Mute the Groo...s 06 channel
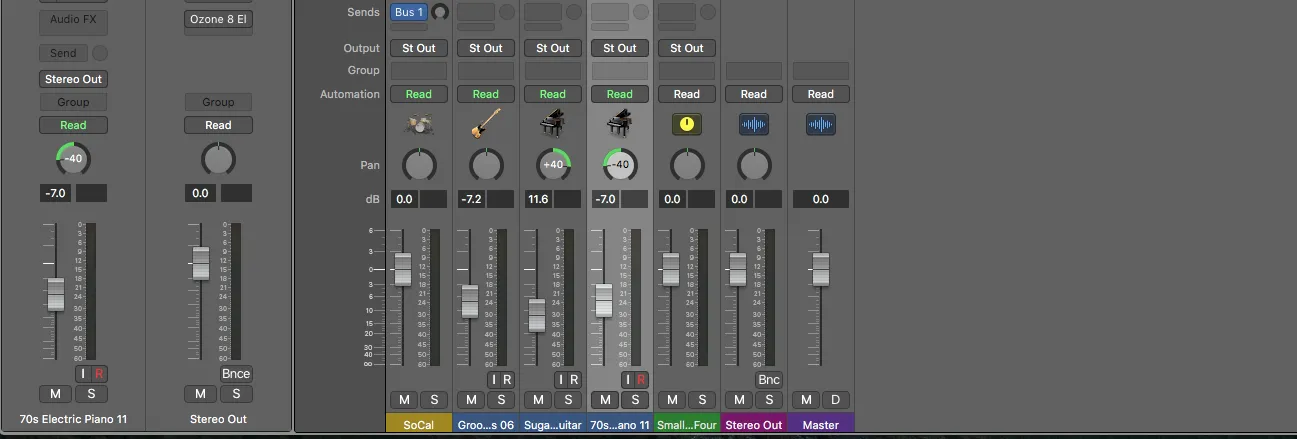The image size is (1297, 439). tap(471, 400)
